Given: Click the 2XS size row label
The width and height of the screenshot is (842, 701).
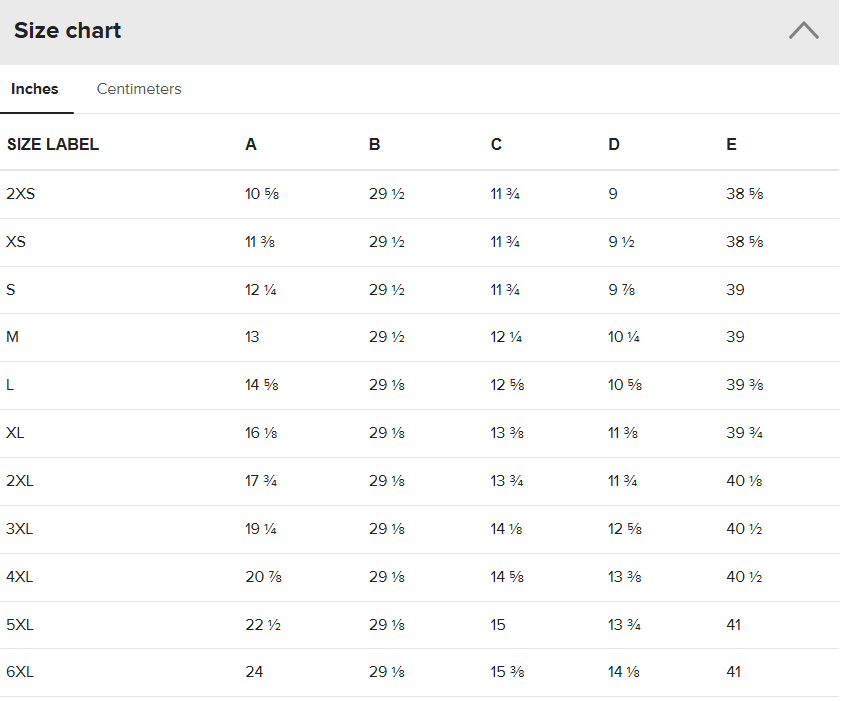Looking at the screenshot, I should 20,193.
